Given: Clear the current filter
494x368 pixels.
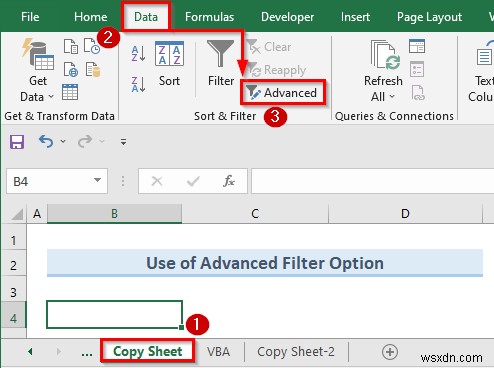Looking at the screenshot, I should pyautogui.click(x=269, y=47).
